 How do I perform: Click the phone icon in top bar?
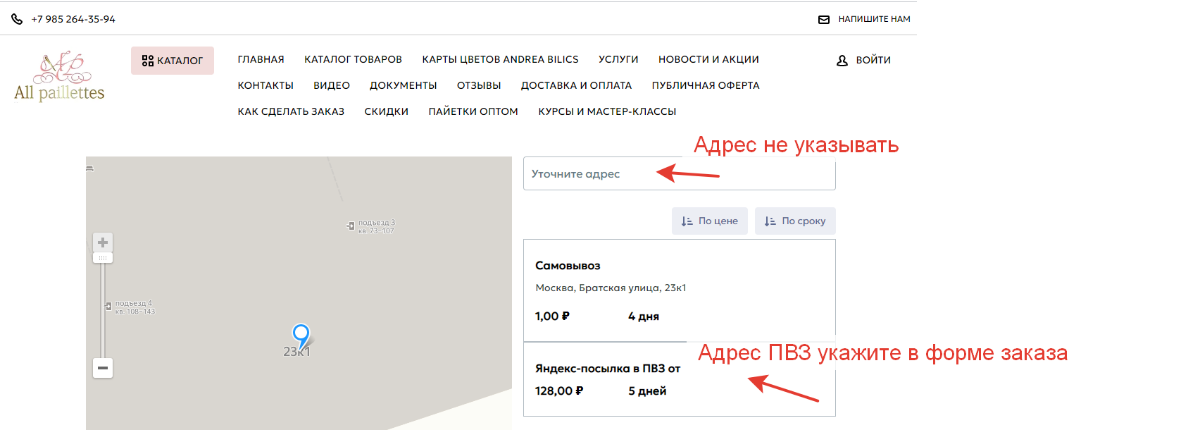click(x=17, y=19)
